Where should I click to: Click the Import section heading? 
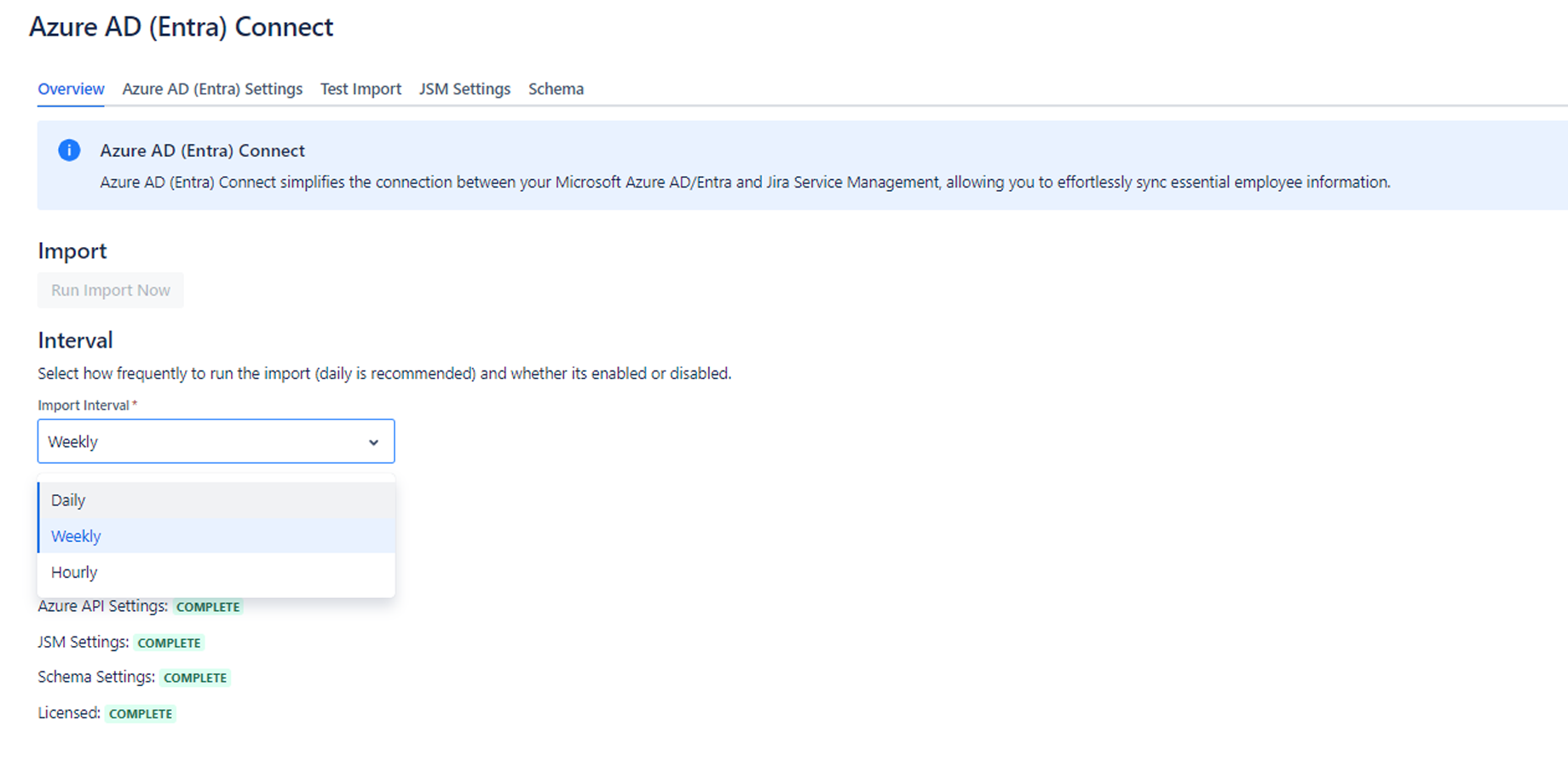pos(72,251)
